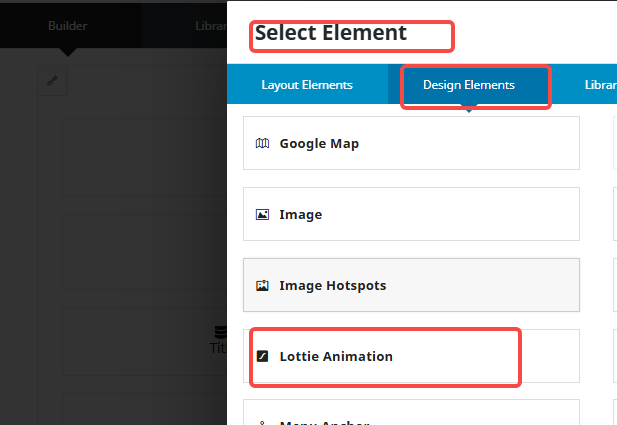Click the Image Hotspots icon
The image size is (617, 425).
262,285
